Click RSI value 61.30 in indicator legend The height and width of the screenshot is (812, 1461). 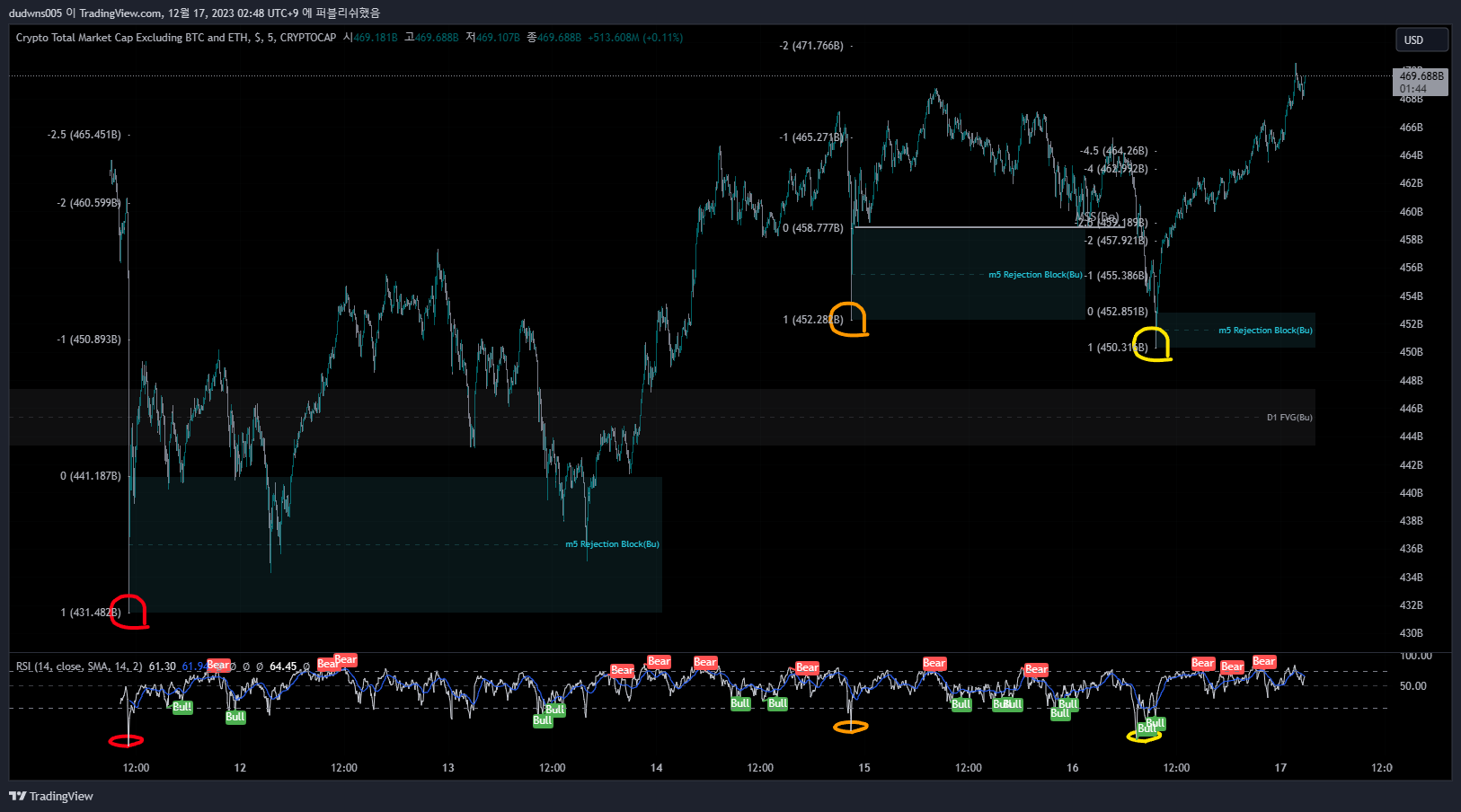pos(163,666)
